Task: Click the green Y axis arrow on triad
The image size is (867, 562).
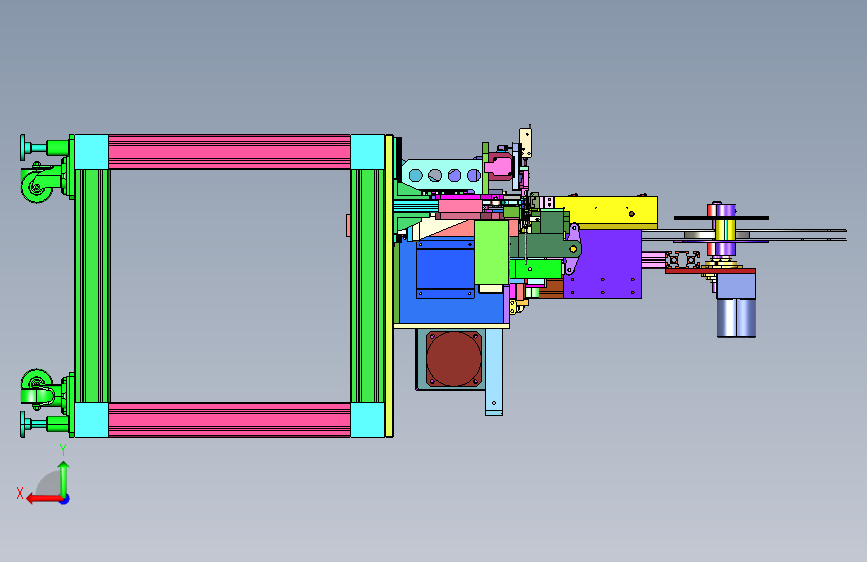Action: 64,478
